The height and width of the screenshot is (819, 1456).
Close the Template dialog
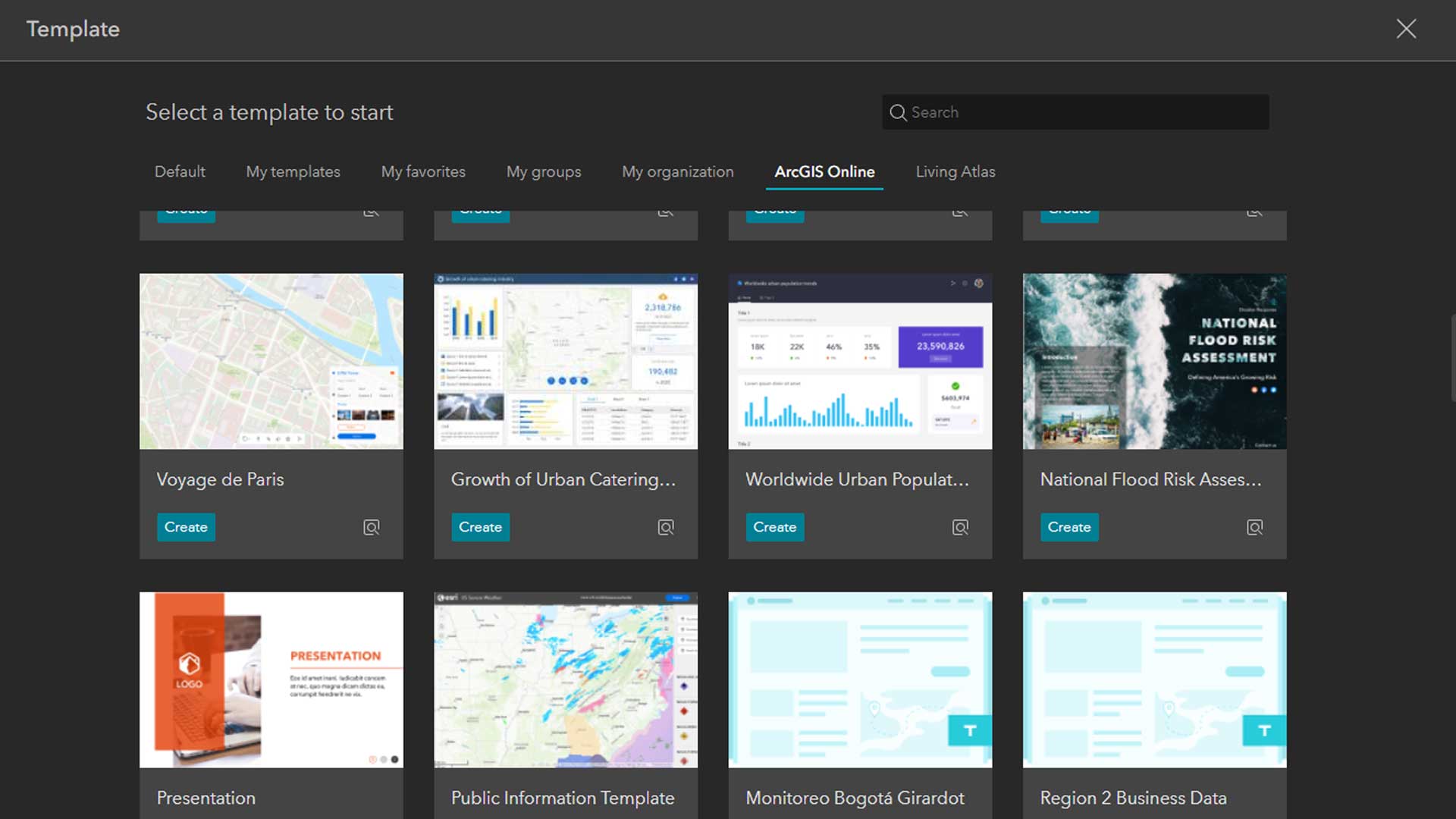pyautogui.click(x=1406, y=29)
